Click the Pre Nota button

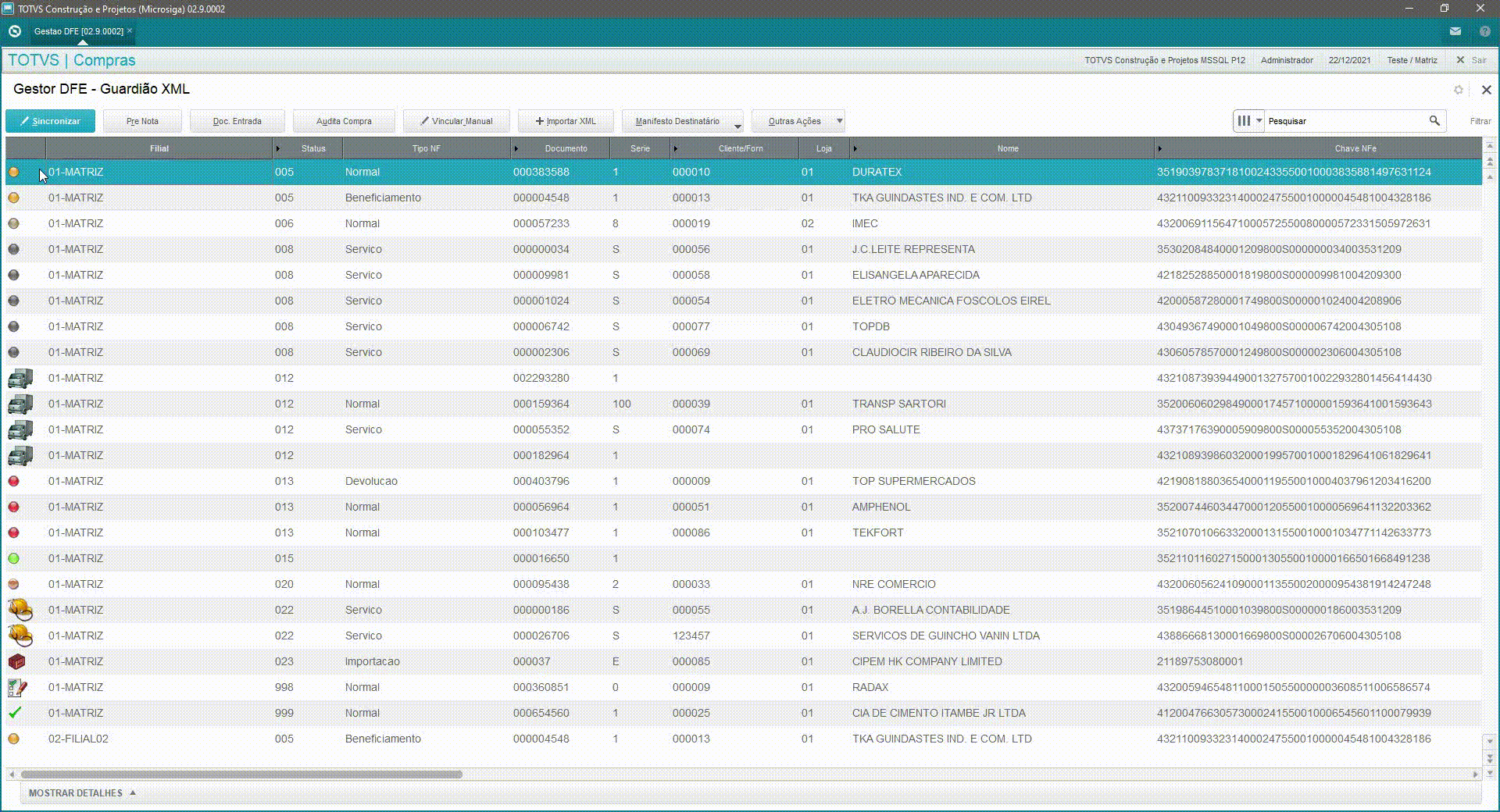(x=142, y=121)
